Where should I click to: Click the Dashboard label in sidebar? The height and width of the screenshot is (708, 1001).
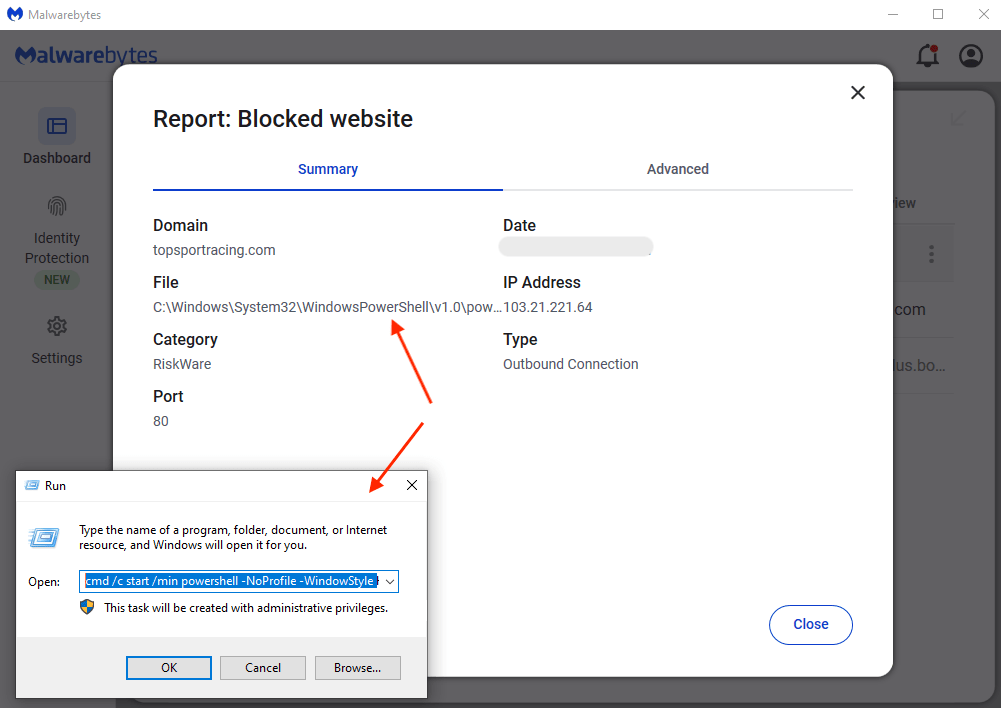57,158
